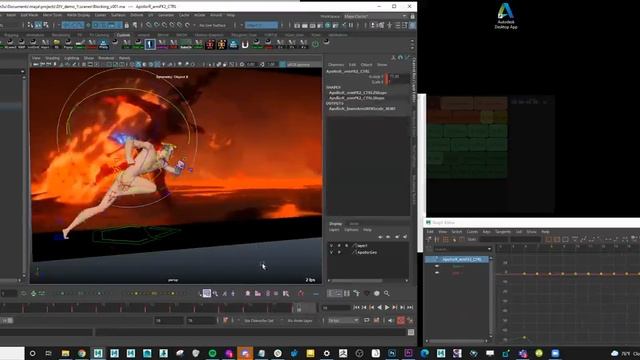
Task: Open the Autodesk Desktop App shortcut
Action: pos(506,16)
